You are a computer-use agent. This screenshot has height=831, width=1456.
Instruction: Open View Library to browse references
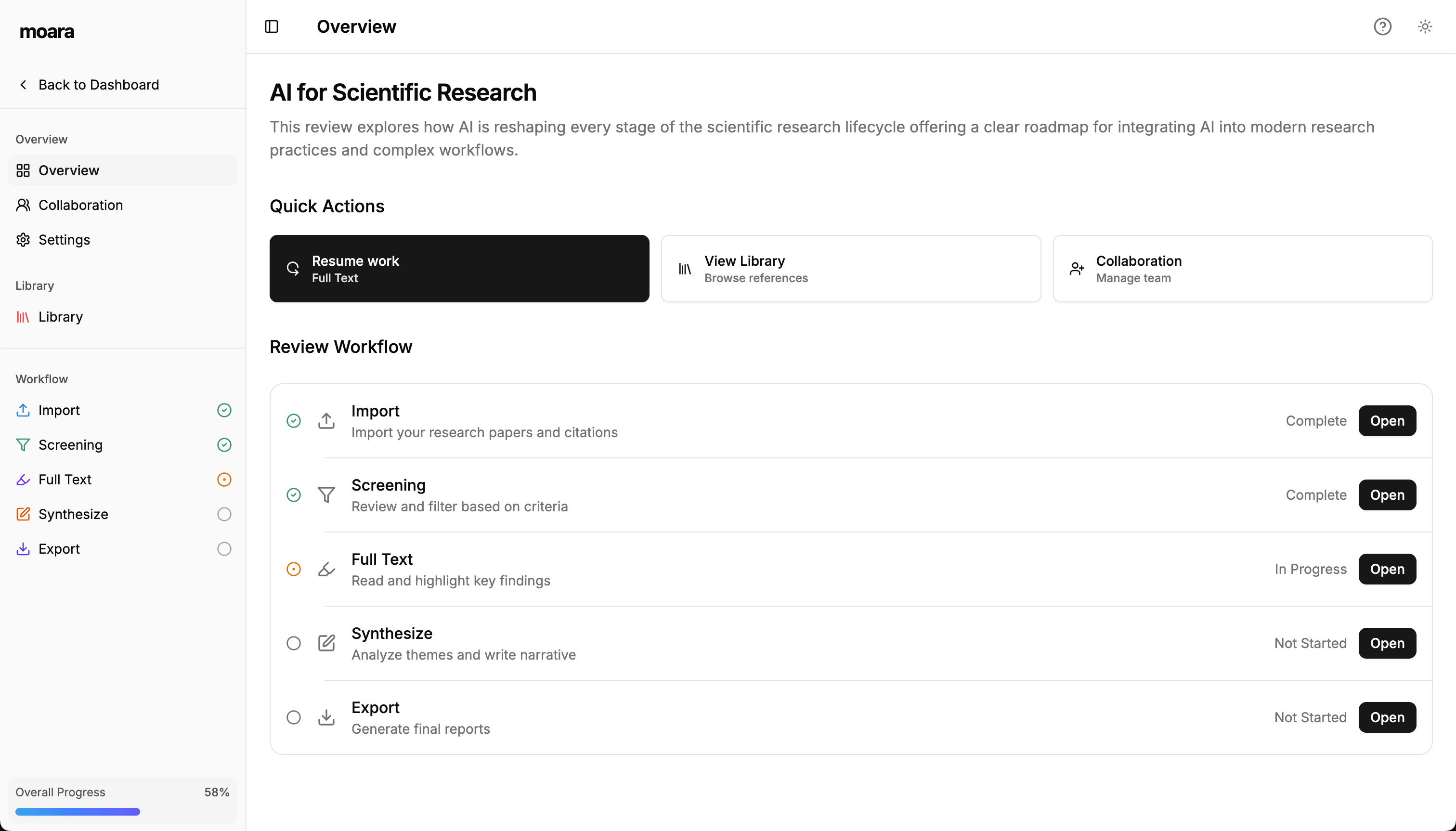[850, 268]
